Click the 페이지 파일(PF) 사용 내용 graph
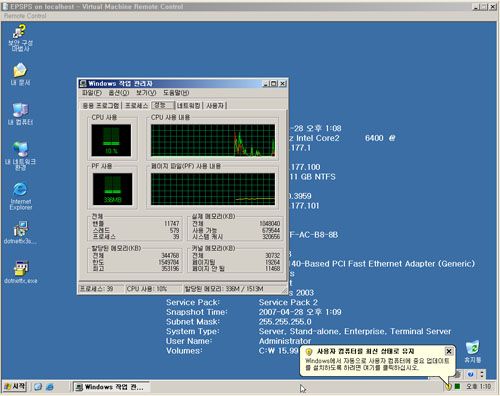The height and width of the screenshot is (396, 500). click(x=213, y=189)
